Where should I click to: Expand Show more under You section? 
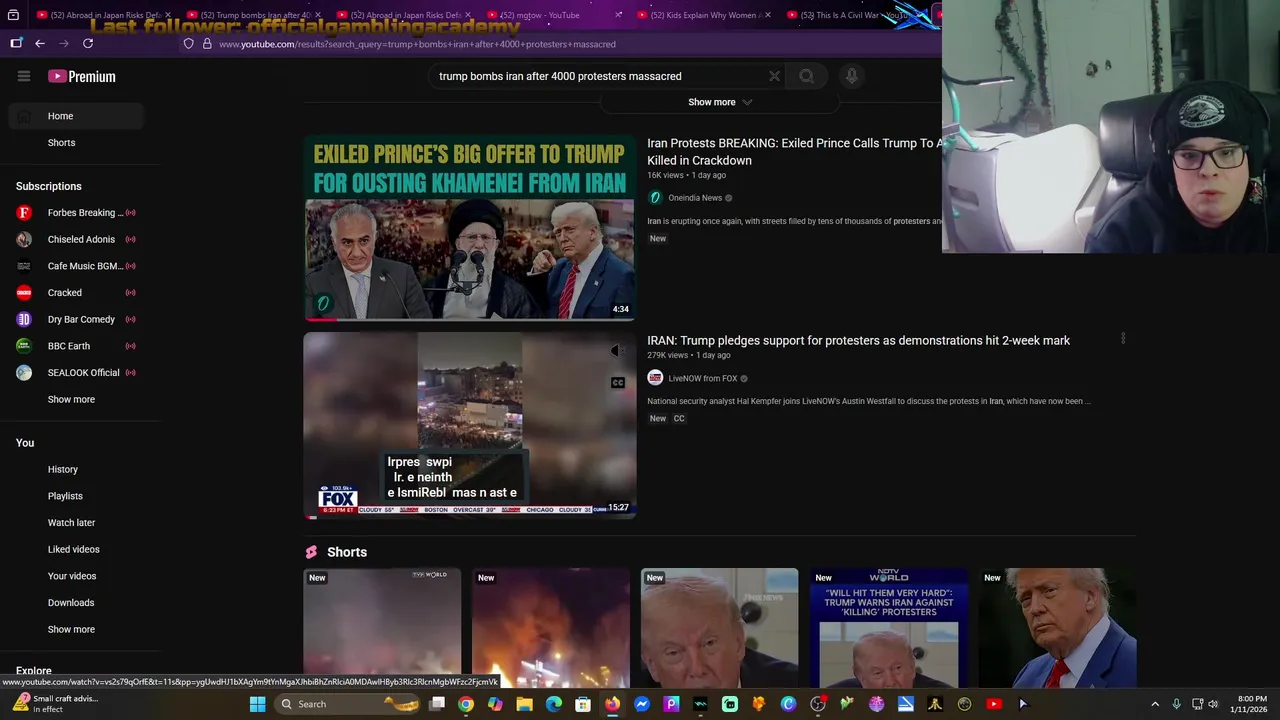(71, 629)
